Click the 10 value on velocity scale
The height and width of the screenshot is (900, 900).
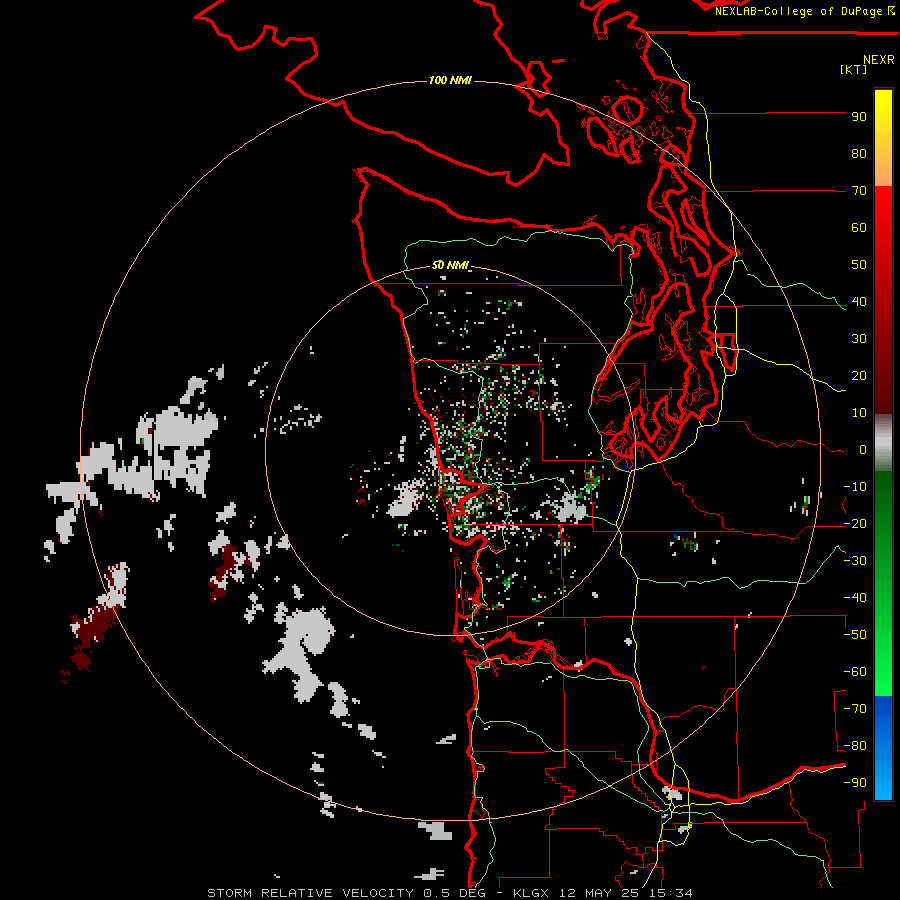click(x=859, y=413)
